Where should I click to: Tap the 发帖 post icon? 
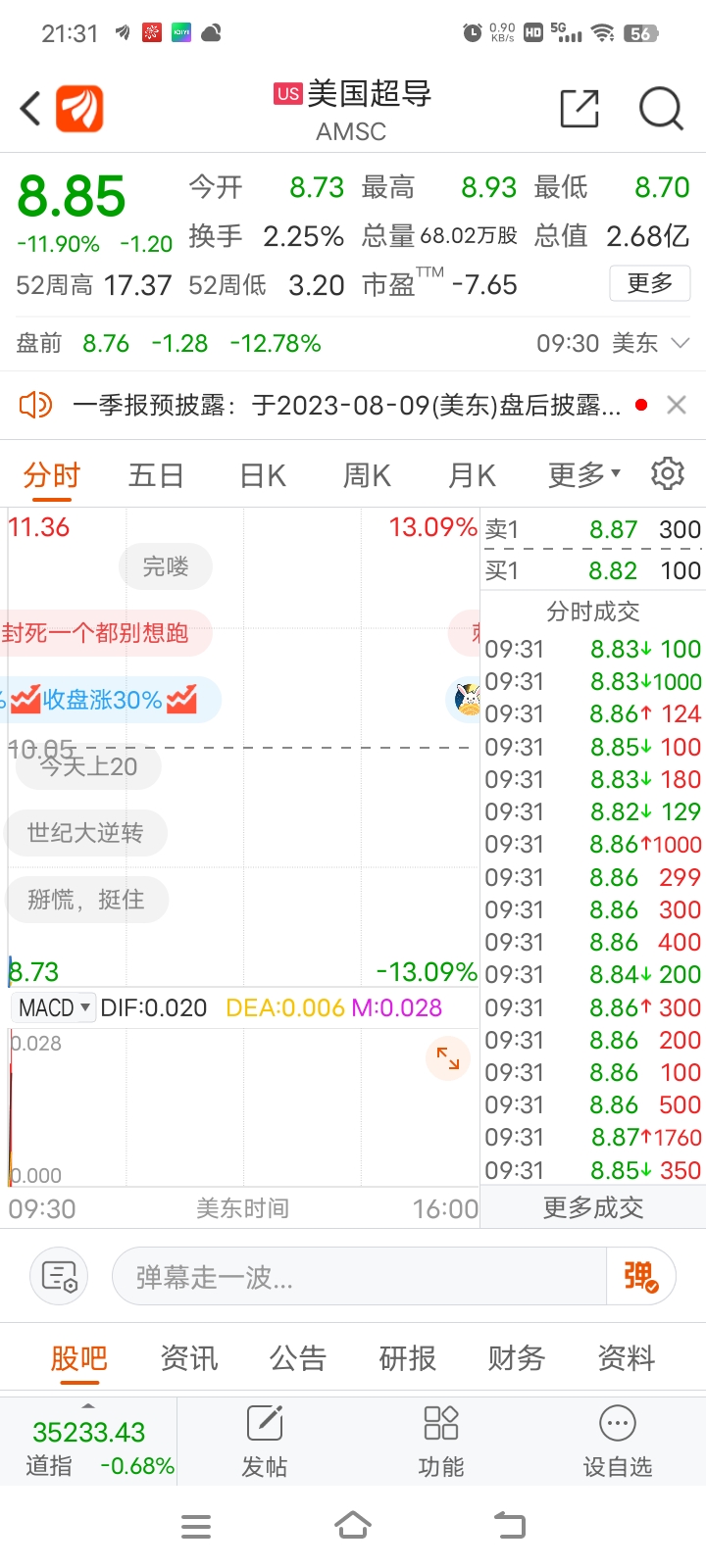click(265, 1441)
